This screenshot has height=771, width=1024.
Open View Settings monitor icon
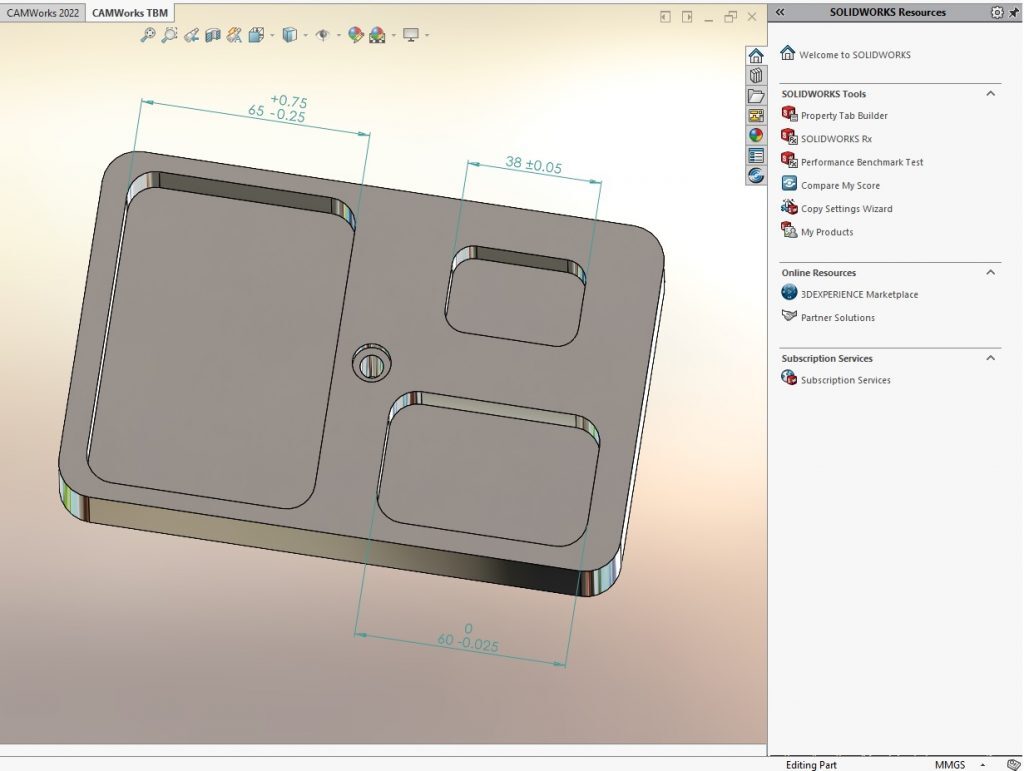pyautogui.click(x=411, y=33)
